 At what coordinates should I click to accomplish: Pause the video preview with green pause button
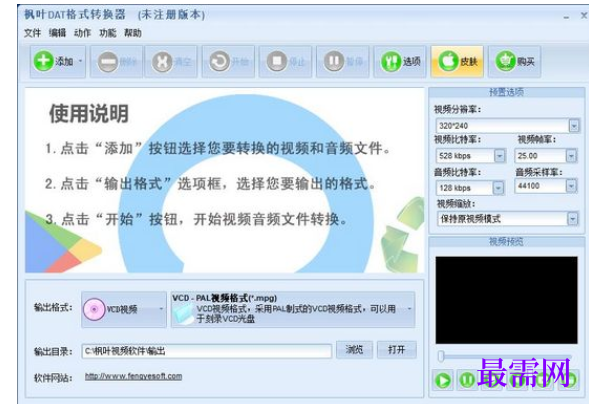467,380
